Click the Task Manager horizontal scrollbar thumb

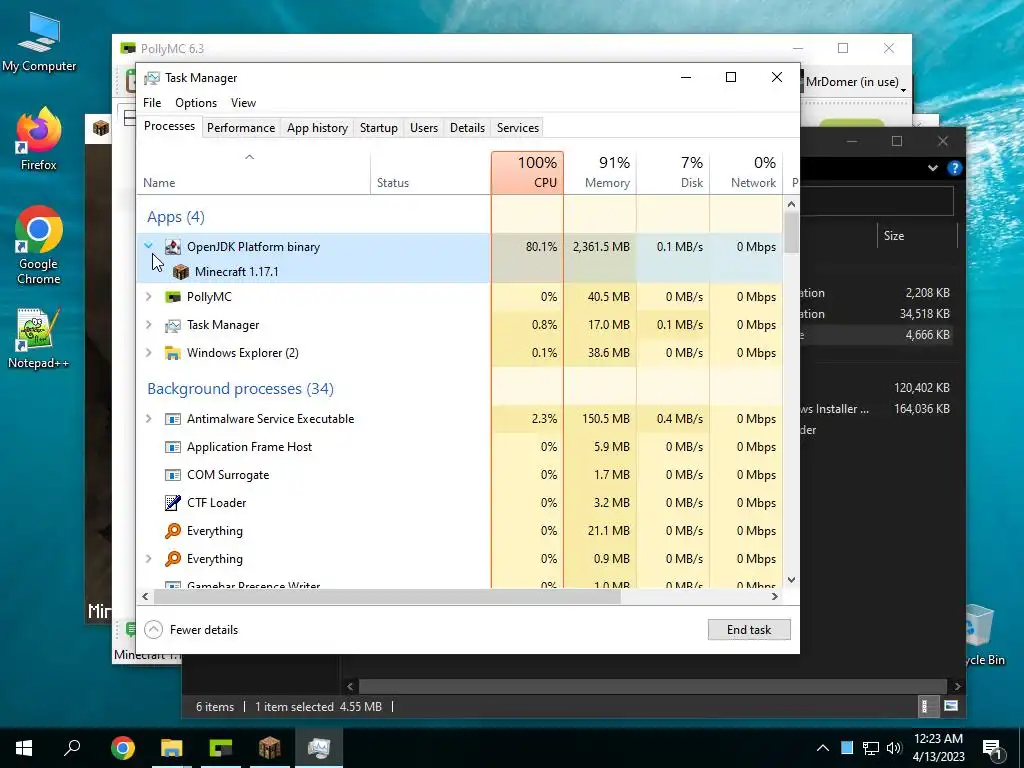tap(386, 596)
